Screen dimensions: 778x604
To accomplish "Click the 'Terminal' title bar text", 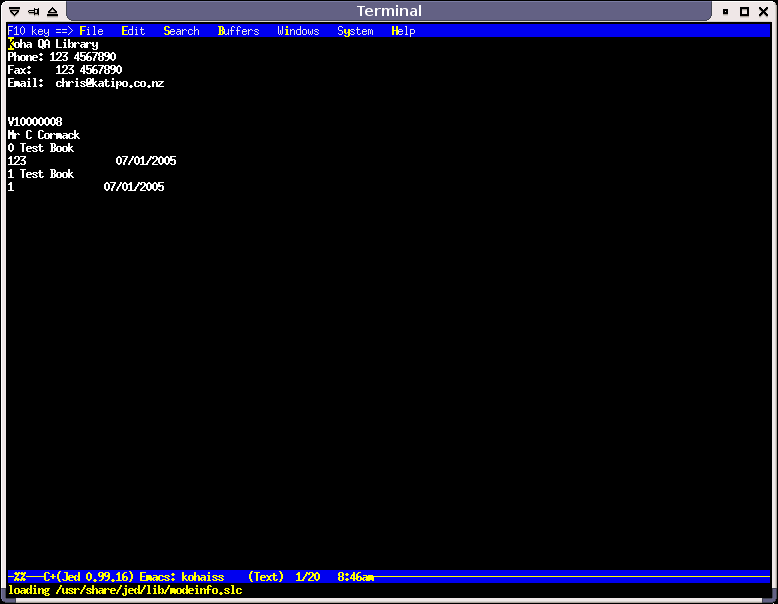I will click(x=389, y=11).
